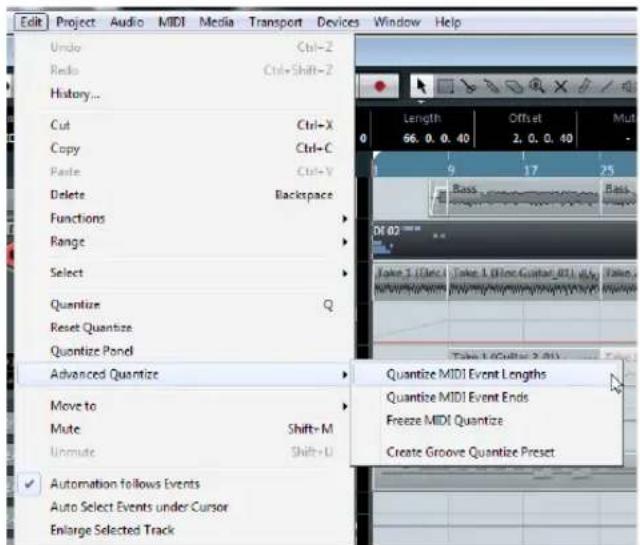Select the Range Selection tool
This screenshot has width=640, height=545.
445,87
